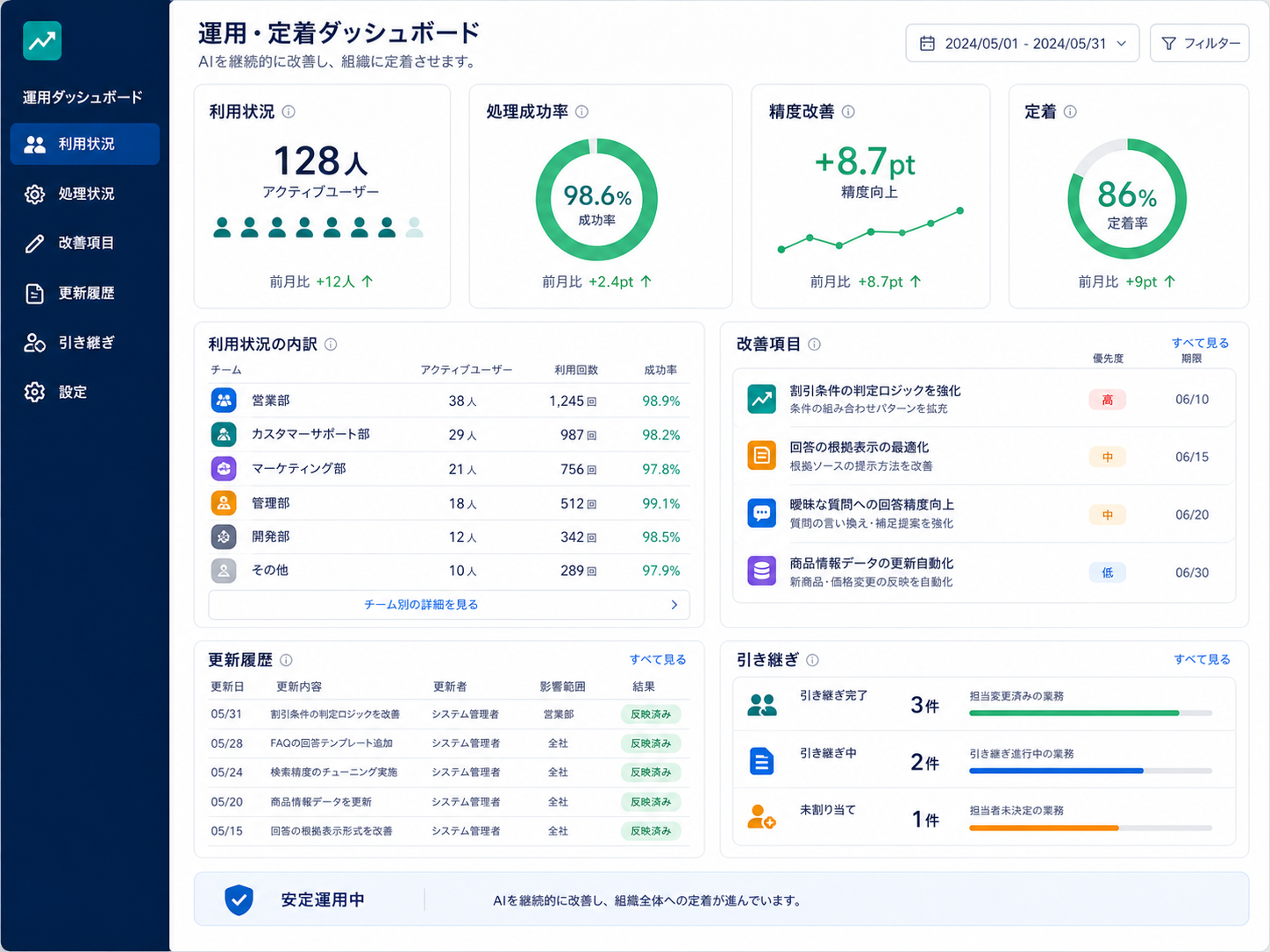Click the フィルター button

click(x=1200, y=43)
